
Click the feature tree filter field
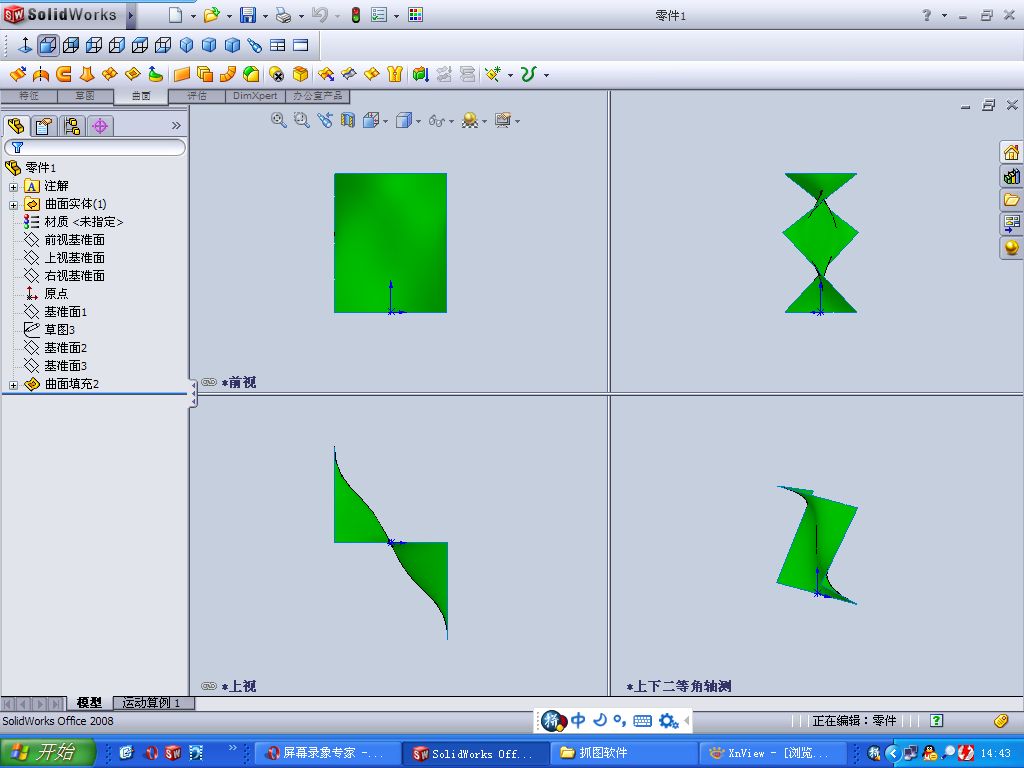95,147
